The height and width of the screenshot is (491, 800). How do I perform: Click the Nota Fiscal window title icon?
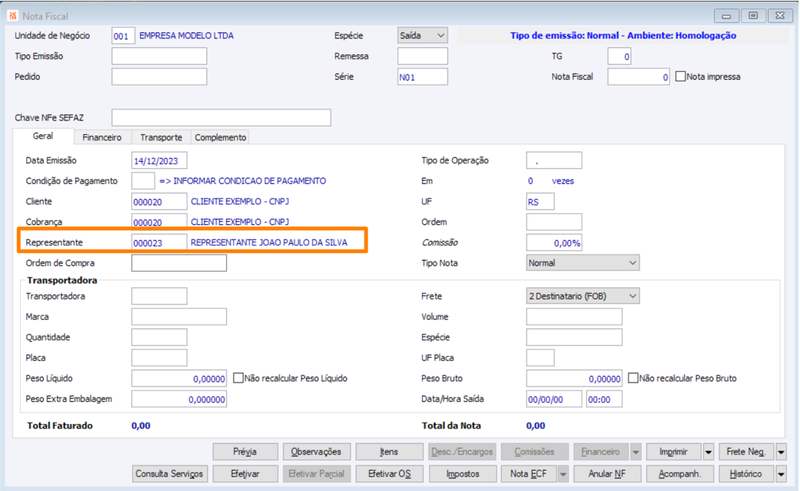(x=13, y=16)
